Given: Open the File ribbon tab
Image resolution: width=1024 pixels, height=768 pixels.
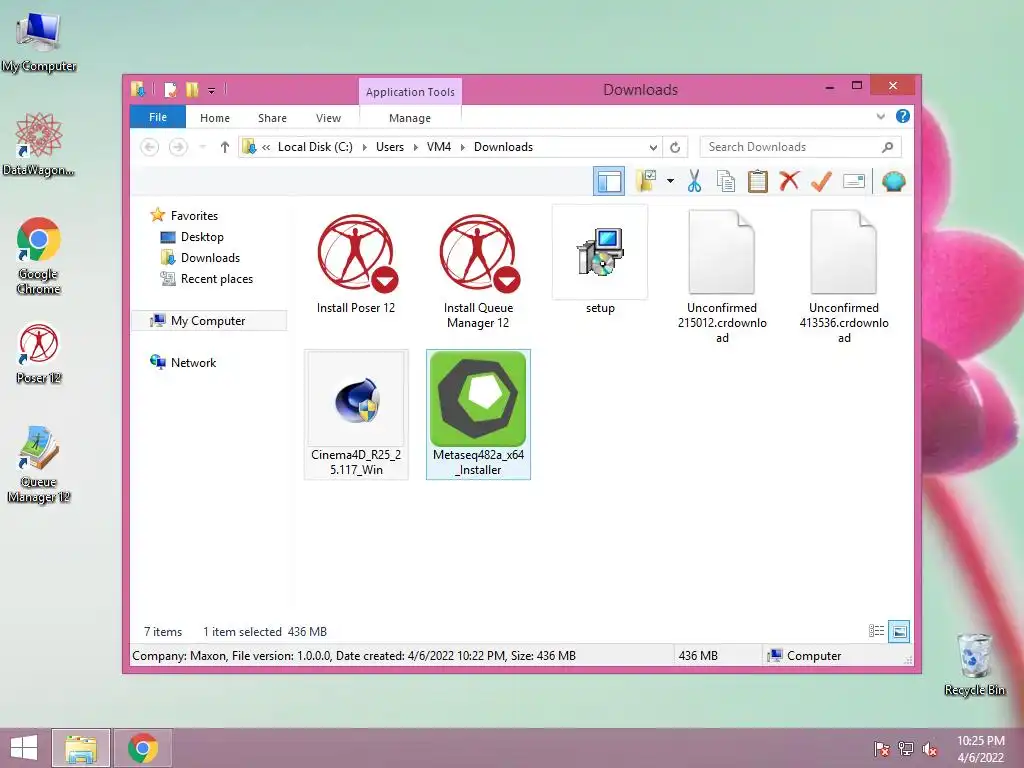Looking at the screenshot, I should [158, 117].
